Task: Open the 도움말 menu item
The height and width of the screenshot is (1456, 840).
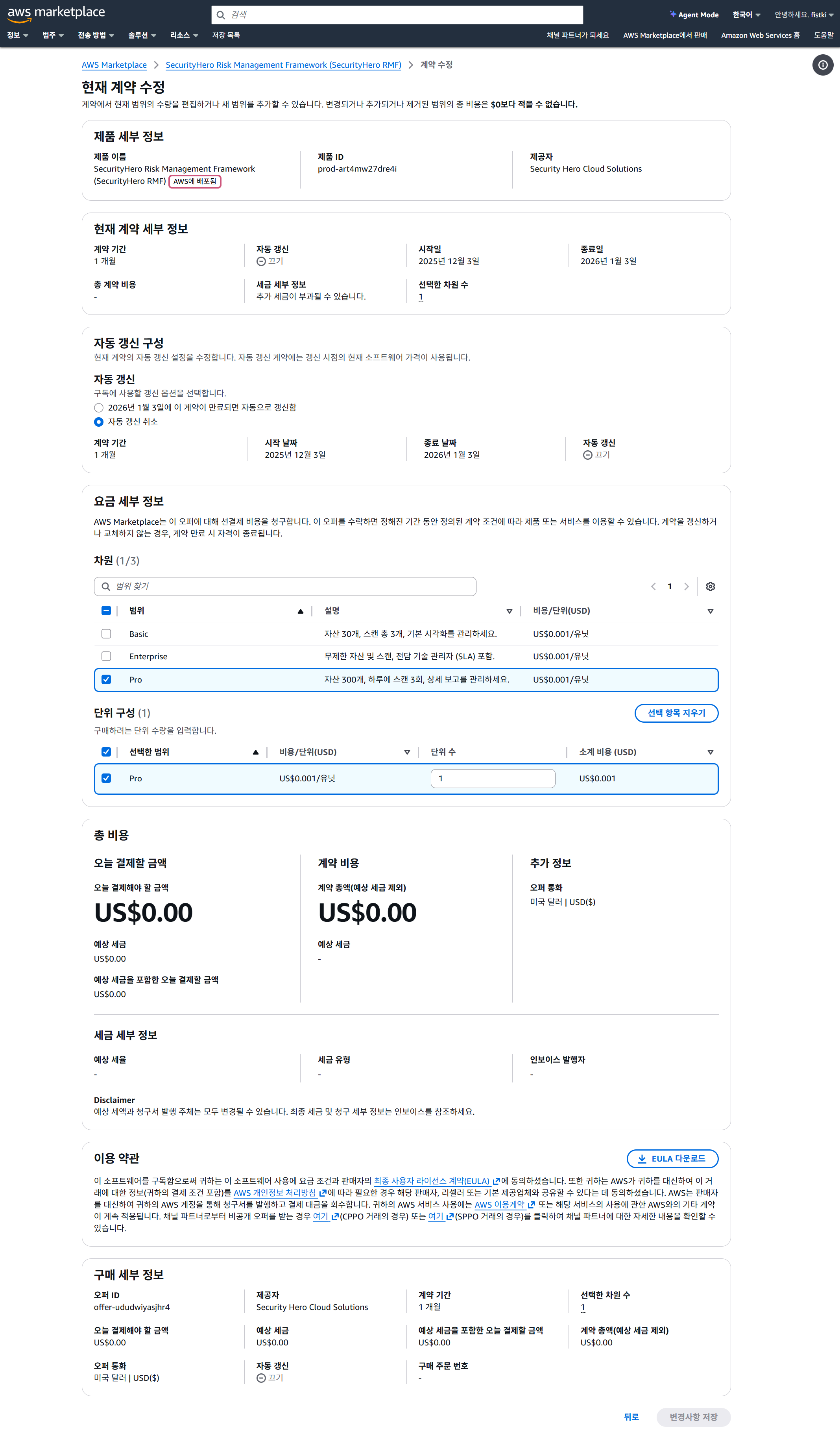Action: click(x=823, y=35)
